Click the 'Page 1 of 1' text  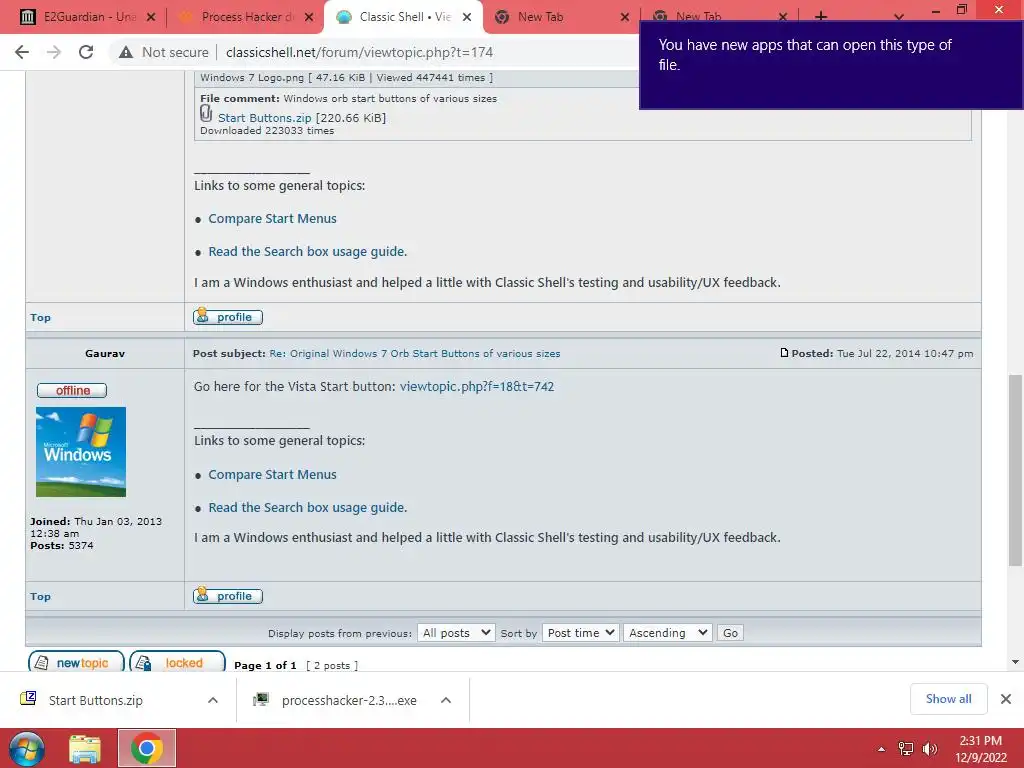point(265,665)
